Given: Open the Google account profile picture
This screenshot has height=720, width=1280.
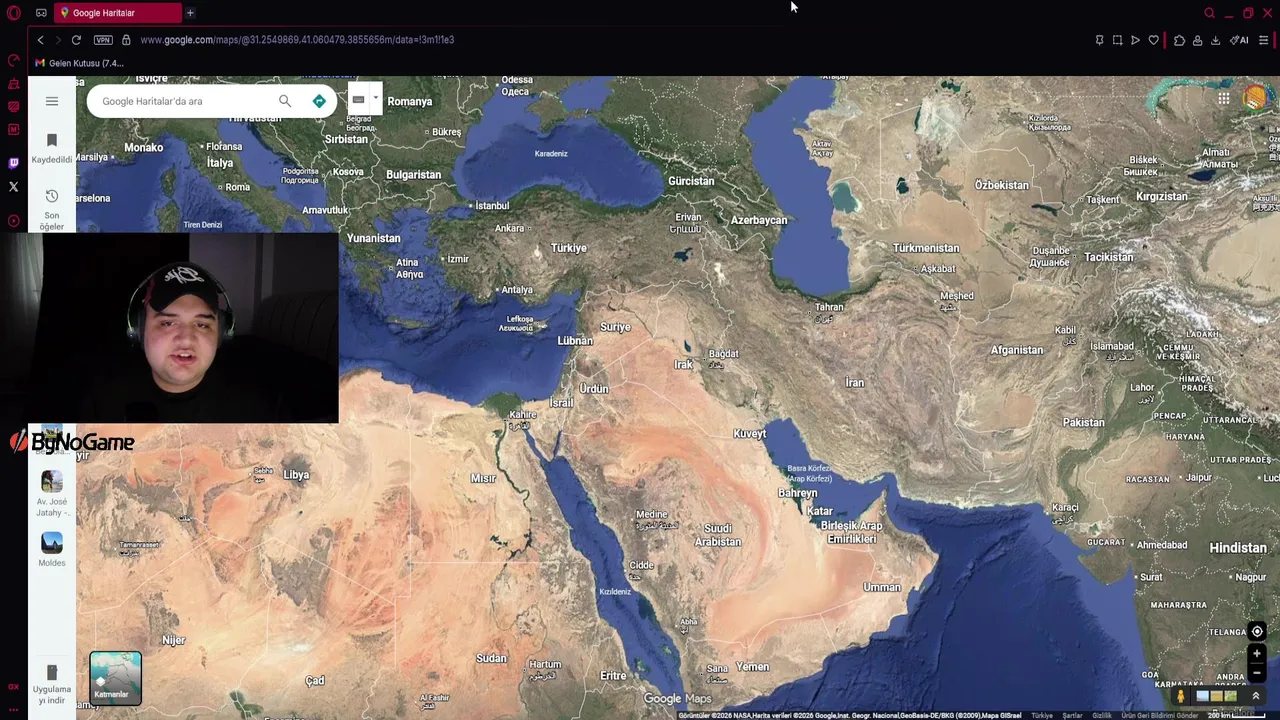Looking at the screenshot, I should pos(1256,98).
